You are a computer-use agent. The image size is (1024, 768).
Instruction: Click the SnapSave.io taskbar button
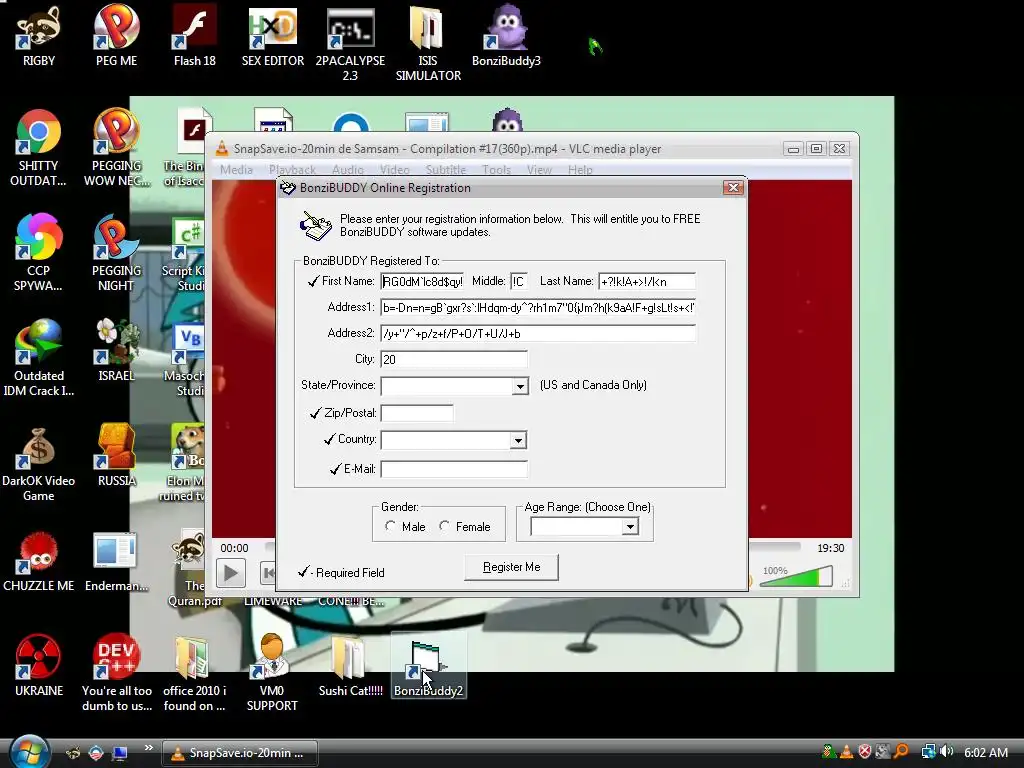point(240,753)
